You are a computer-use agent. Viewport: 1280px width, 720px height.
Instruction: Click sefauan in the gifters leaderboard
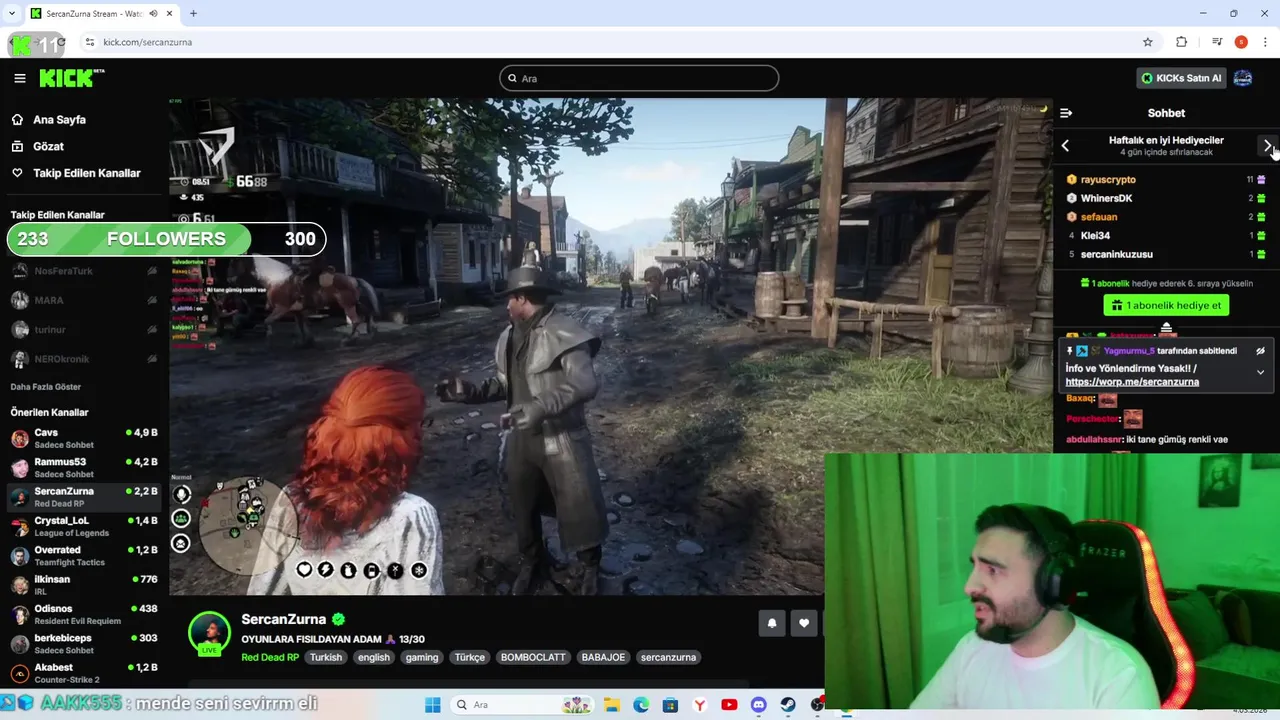tap(1099, 217)
